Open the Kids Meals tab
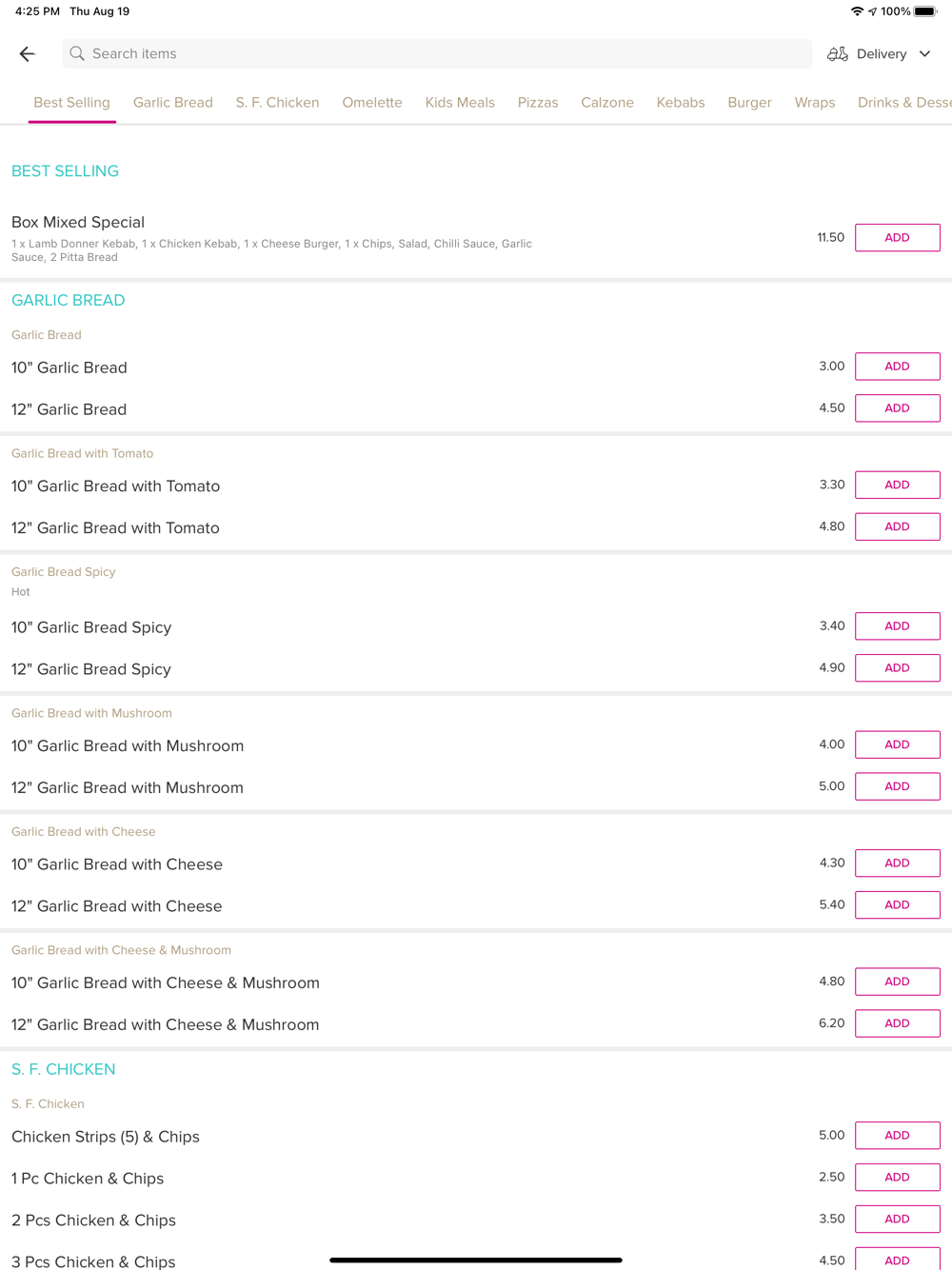The height and width of the screenshot is (1270, 952). [x=460, y=103]
